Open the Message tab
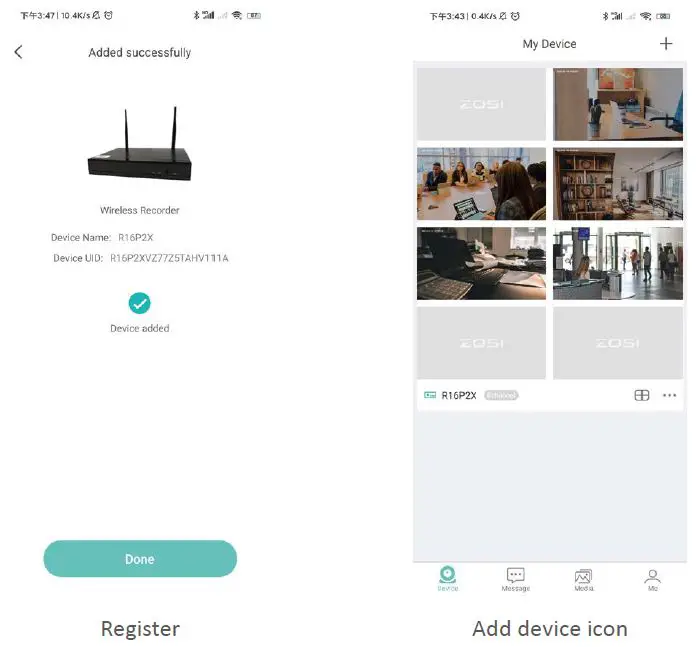 (x=515, y=579)
